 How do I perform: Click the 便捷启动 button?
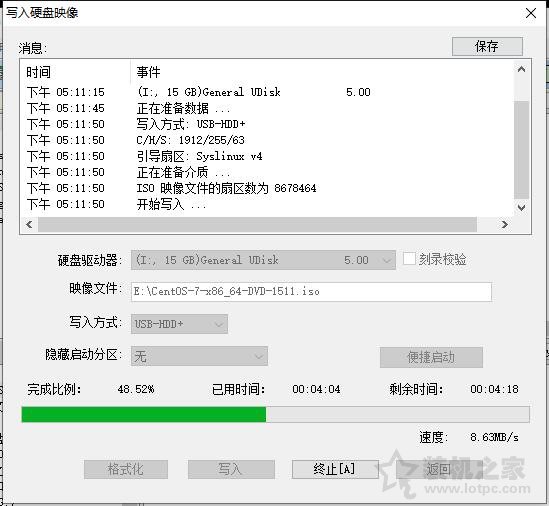point(431,357)
